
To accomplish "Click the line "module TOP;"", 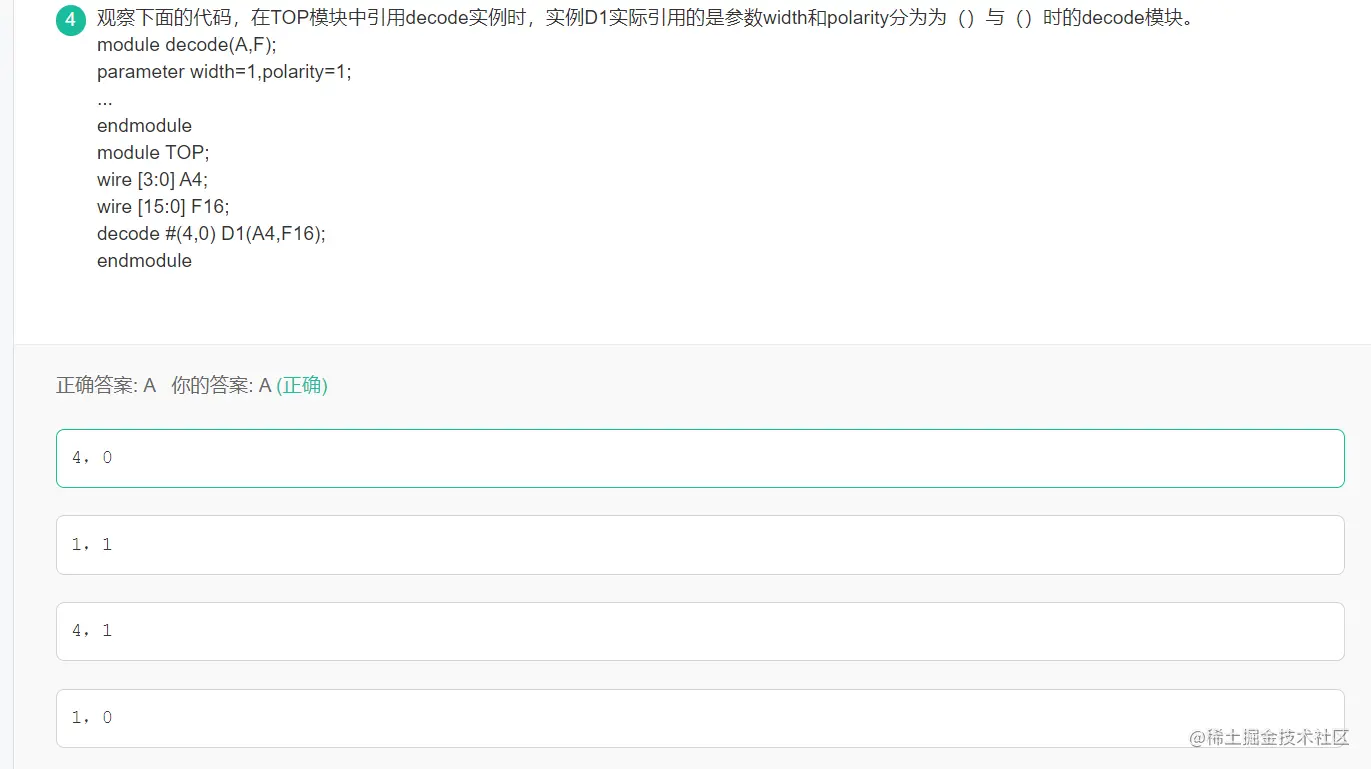I will point(153,152).
